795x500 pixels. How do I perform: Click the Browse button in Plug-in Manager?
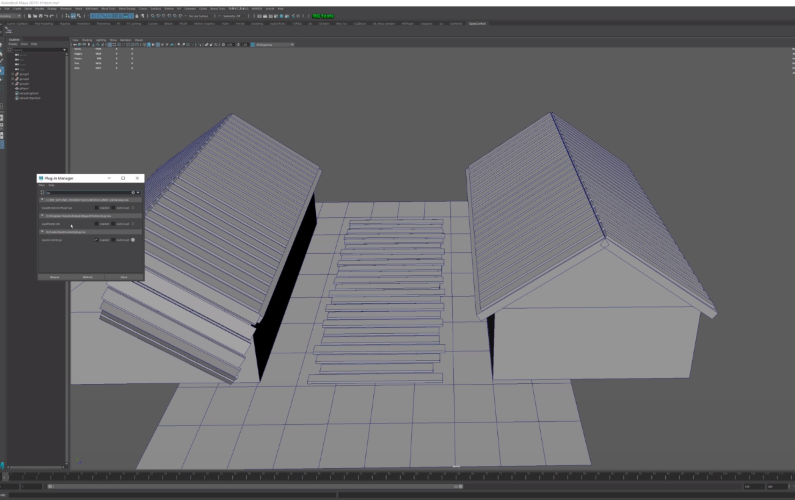click(x=55, y=277)
